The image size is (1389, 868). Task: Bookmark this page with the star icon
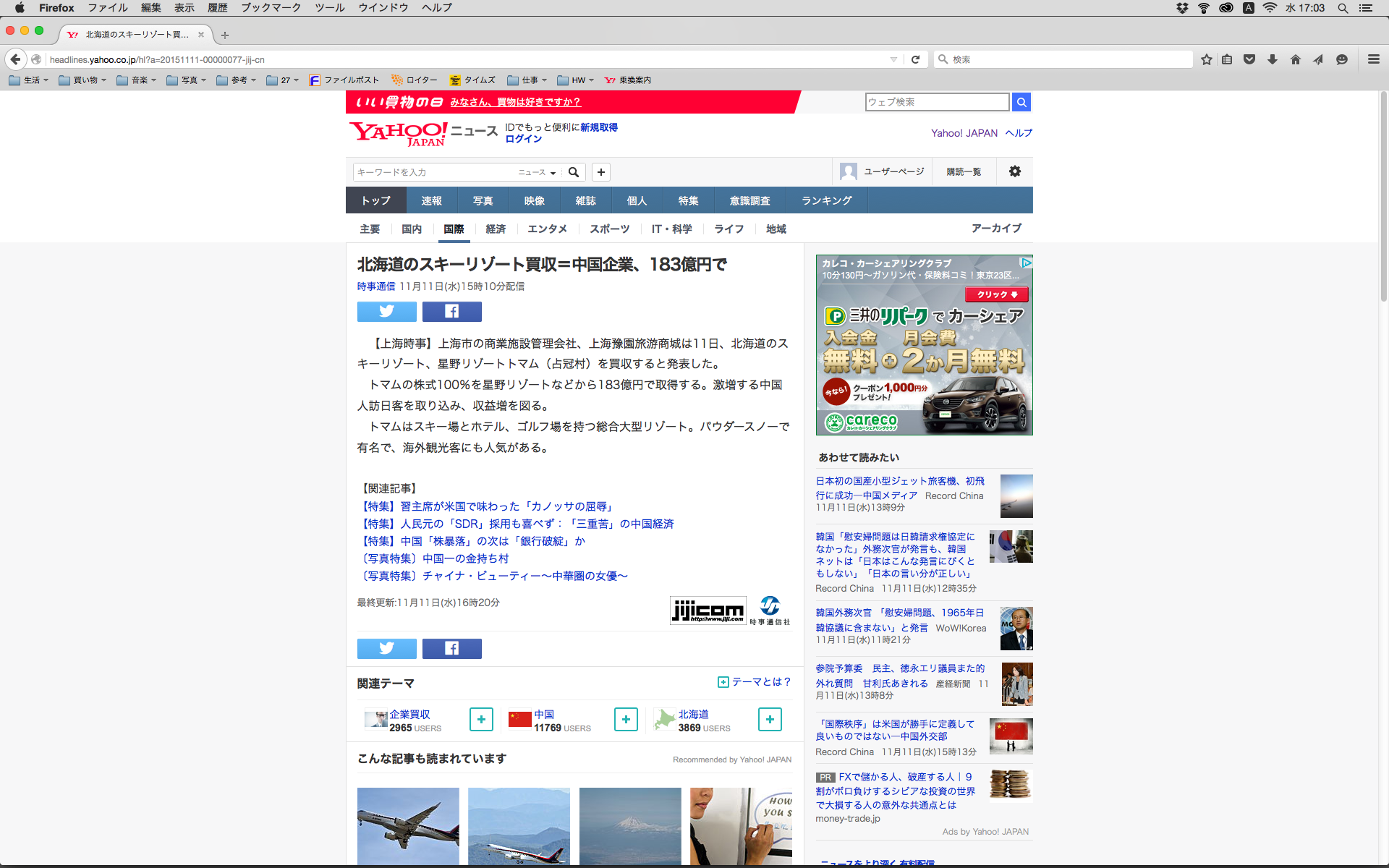point(1206,59)
